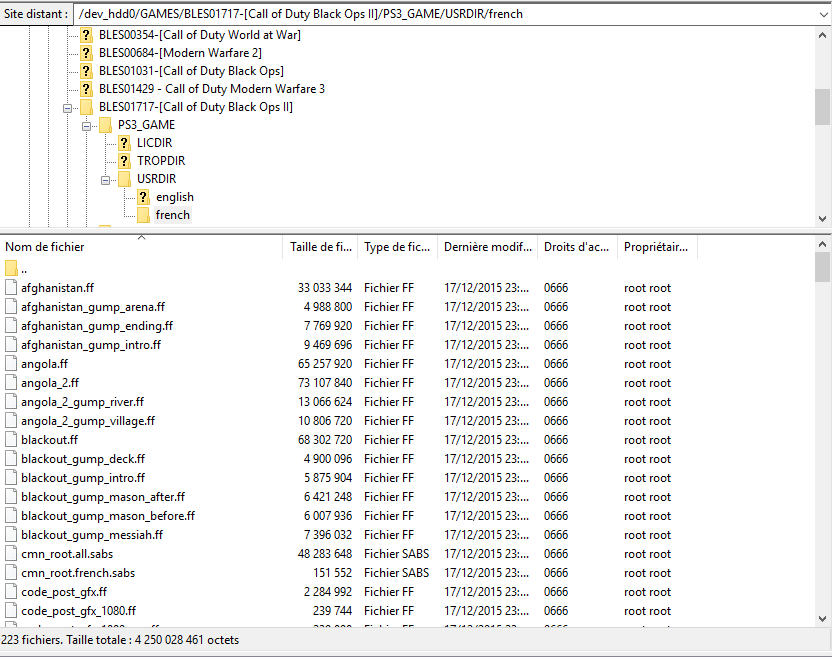
Task: Click the BLES00354 World at War folder icon
Action: (x=86, y=35)
